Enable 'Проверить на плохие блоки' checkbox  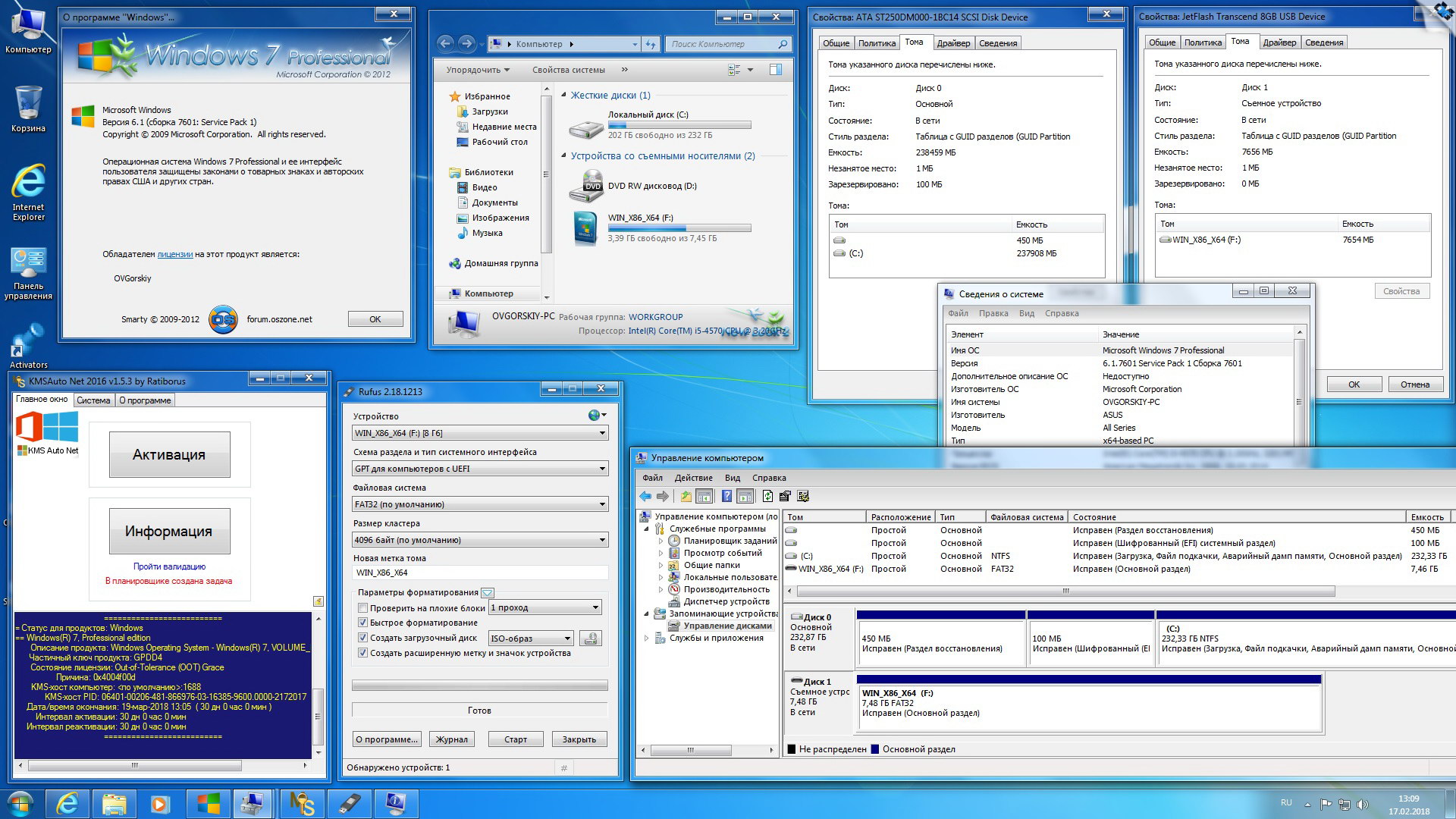[x=362, y=608]
